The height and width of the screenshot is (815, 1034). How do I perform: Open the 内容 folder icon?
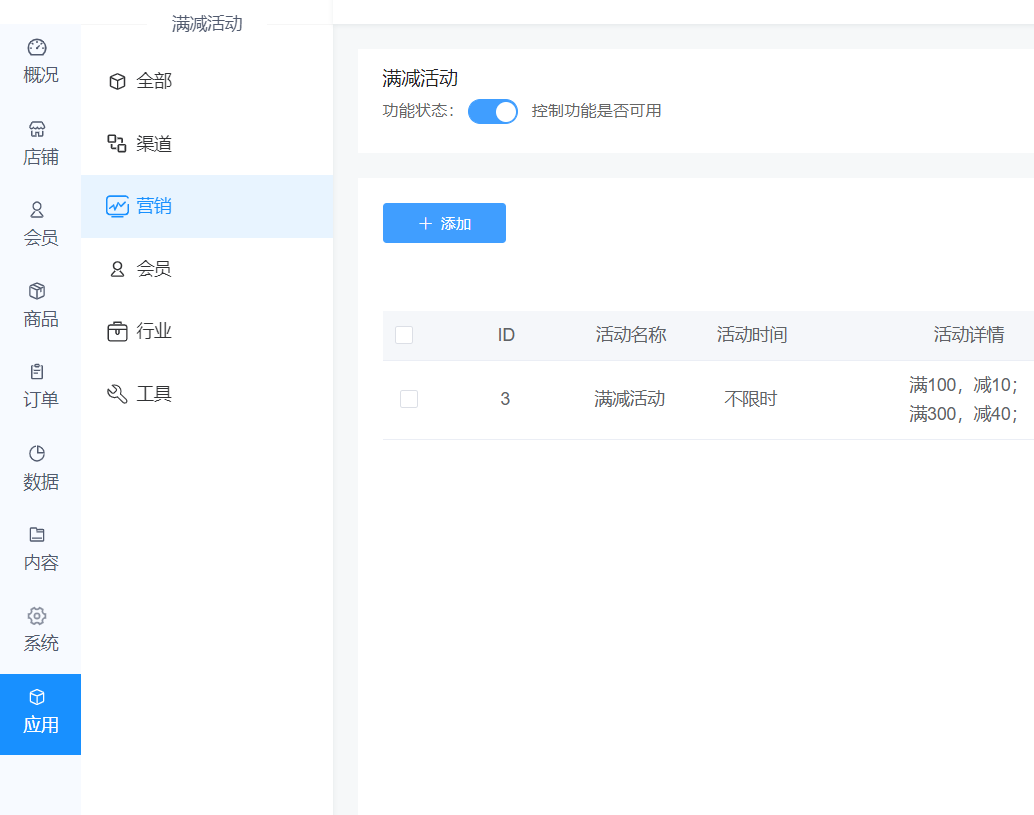[x=37, y=534]
